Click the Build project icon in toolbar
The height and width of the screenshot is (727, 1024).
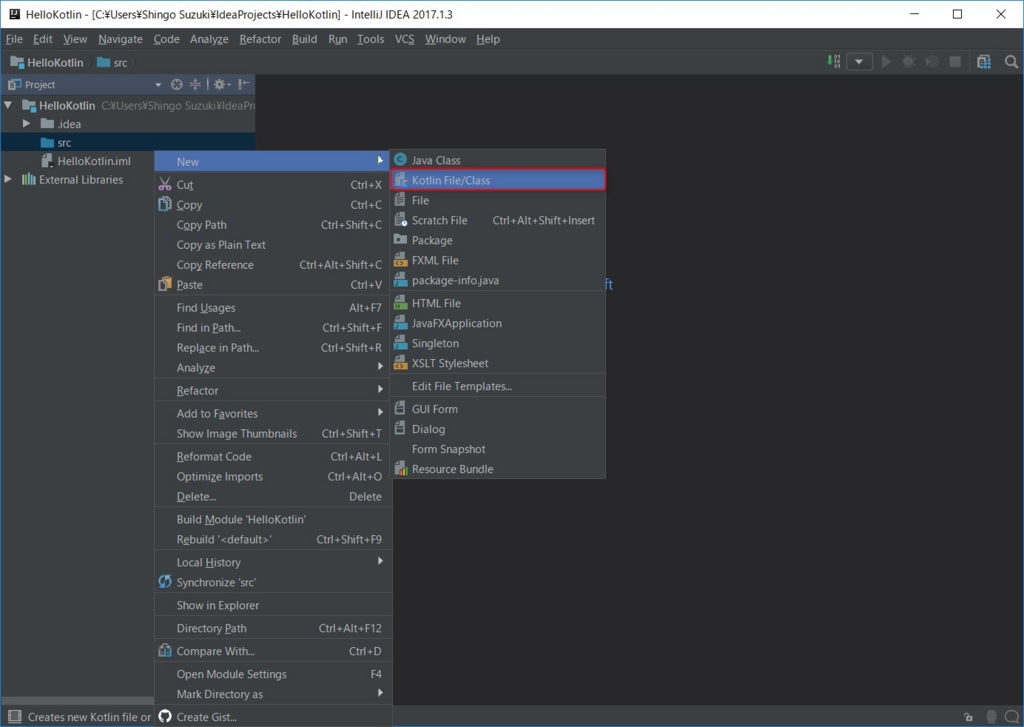click(834, 61)
